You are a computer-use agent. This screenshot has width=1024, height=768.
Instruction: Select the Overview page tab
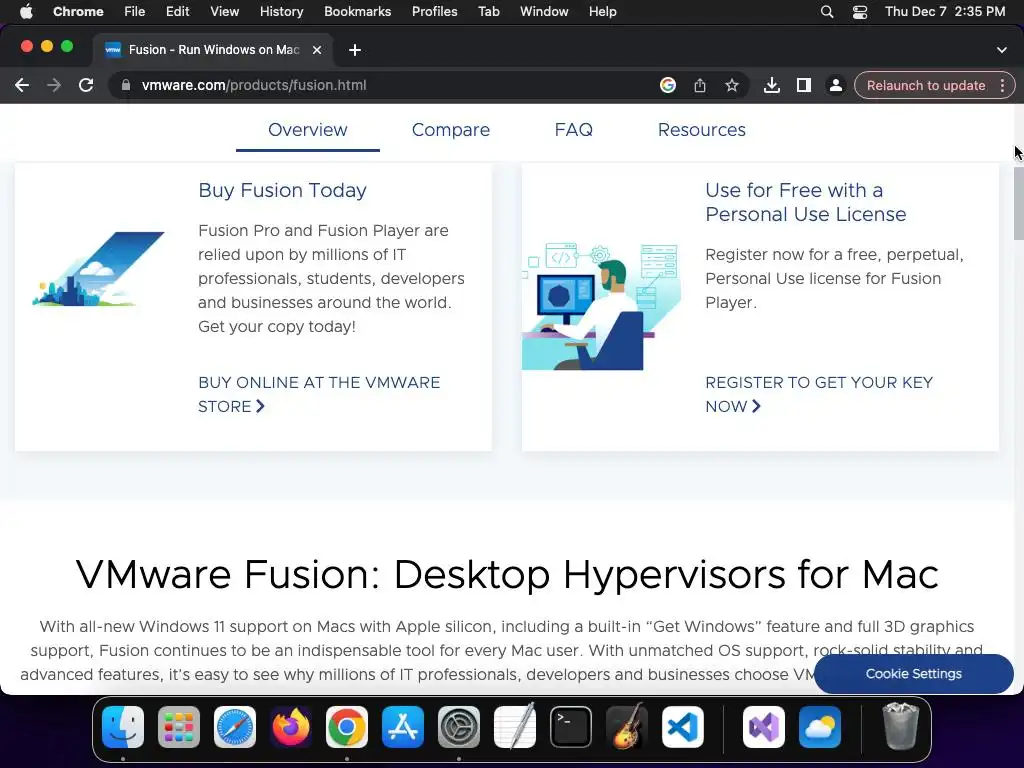pyautogui.click(x=308, y=130)
